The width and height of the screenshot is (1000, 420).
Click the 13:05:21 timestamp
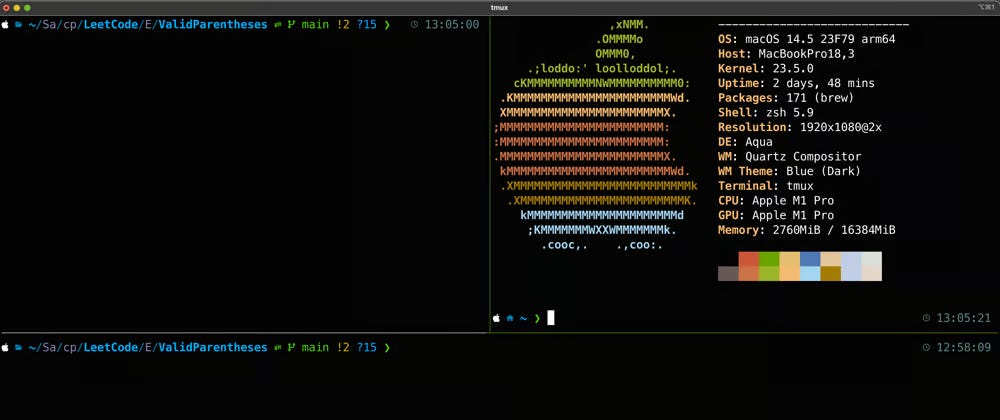coord(963,318)
